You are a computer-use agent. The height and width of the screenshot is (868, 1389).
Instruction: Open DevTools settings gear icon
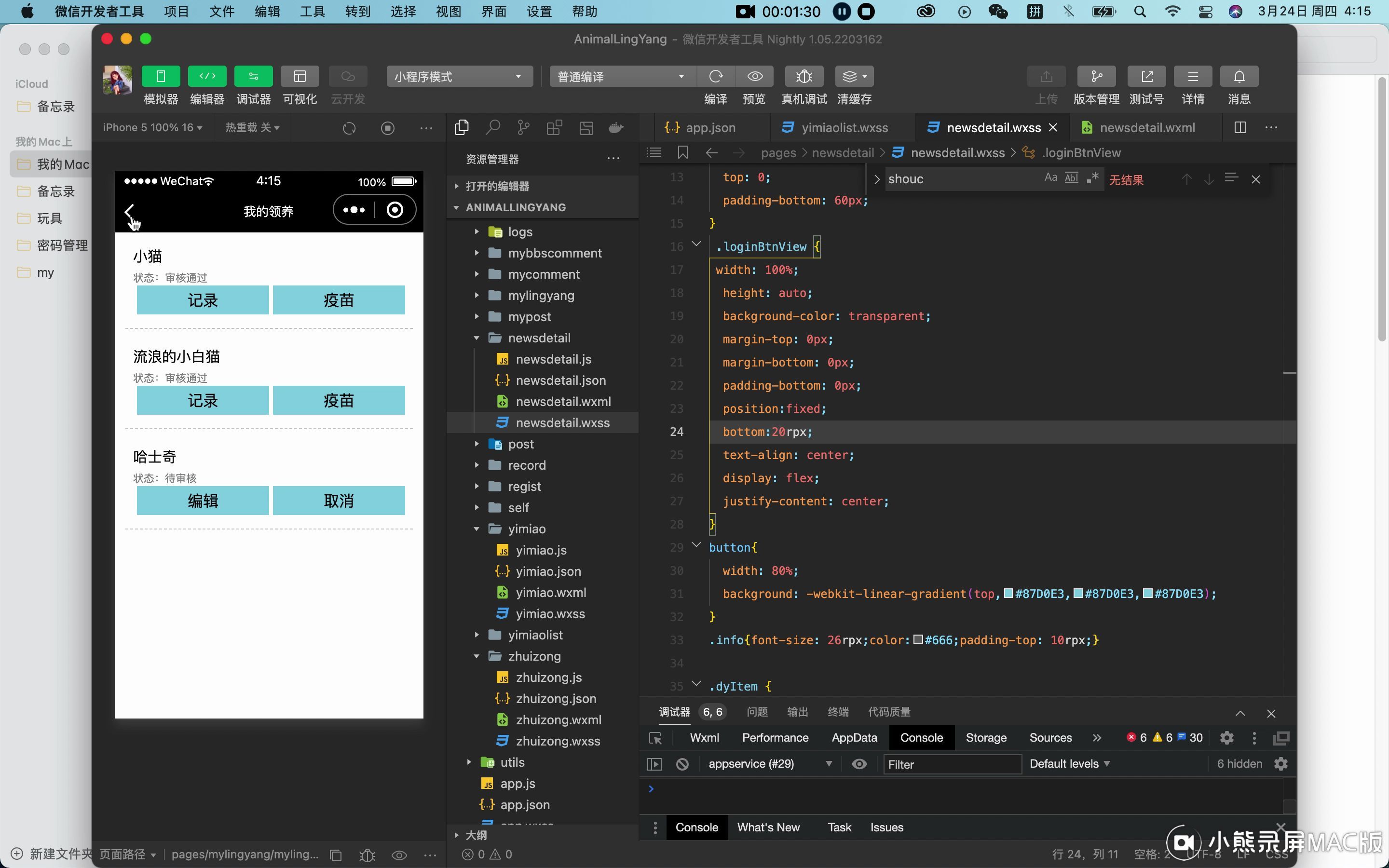[x=1226, y=738]
